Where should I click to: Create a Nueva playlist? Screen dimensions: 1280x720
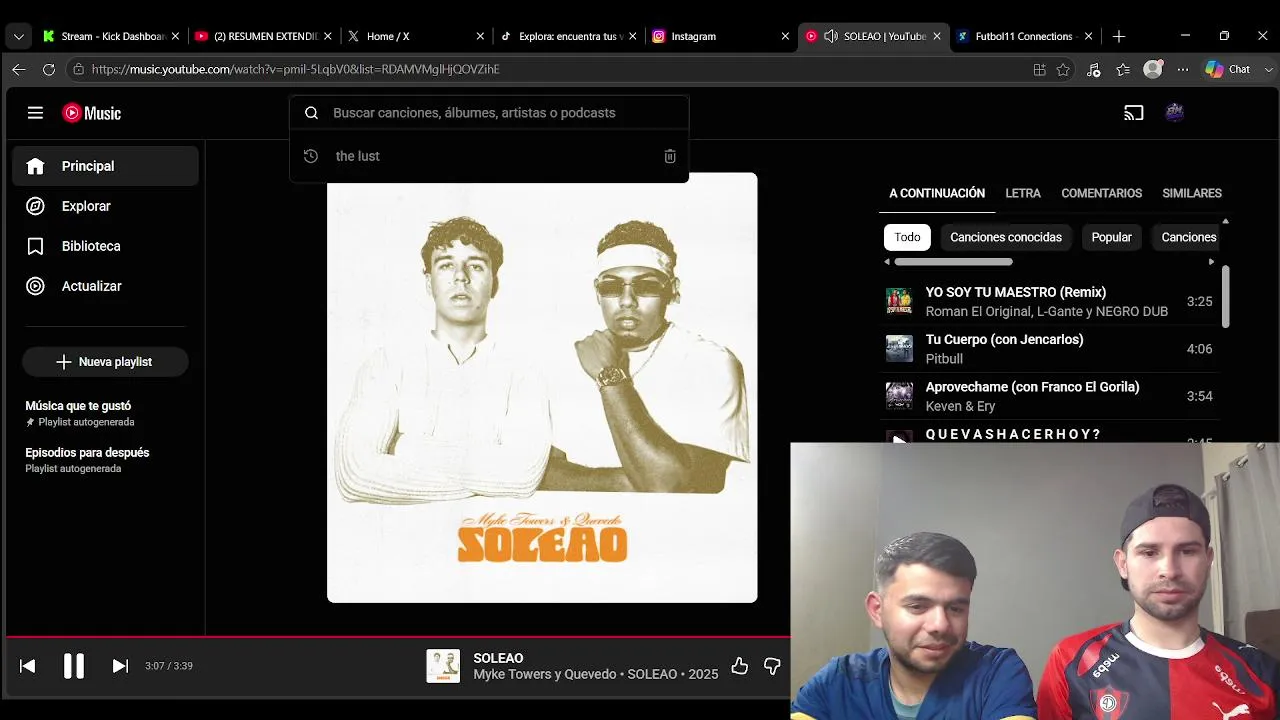[105, 362]
